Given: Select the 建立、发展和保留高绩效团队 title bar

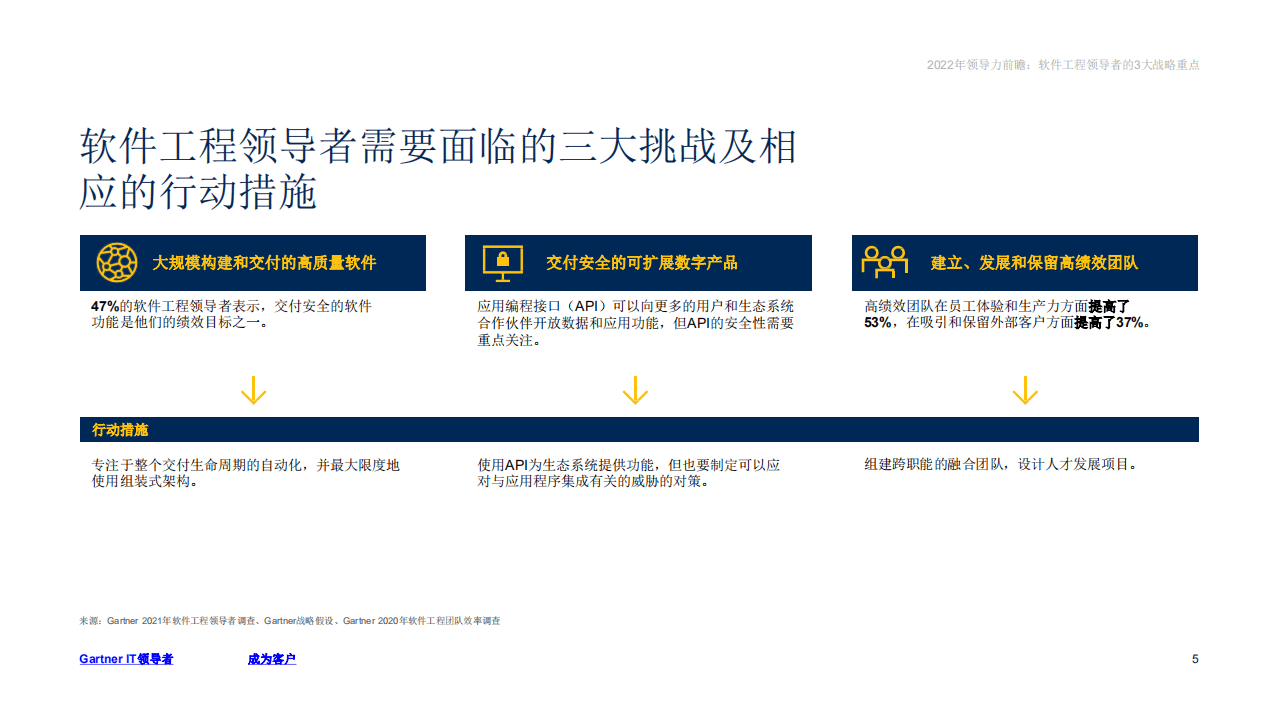Looking at the screenshot, I should [1024, 262].
